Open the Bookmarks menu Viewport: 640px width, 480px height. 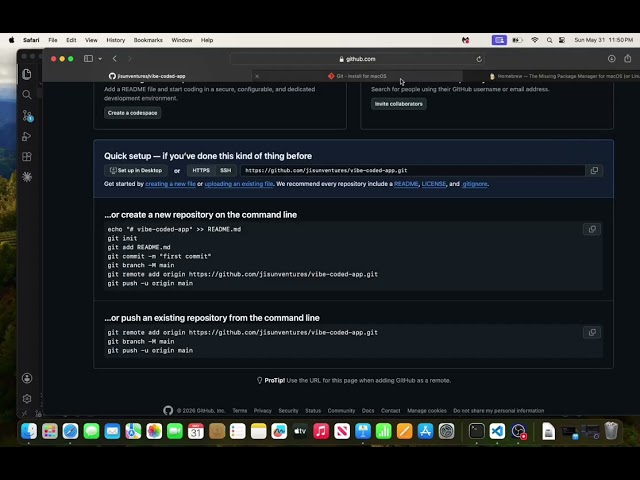(x=148, y=40)
